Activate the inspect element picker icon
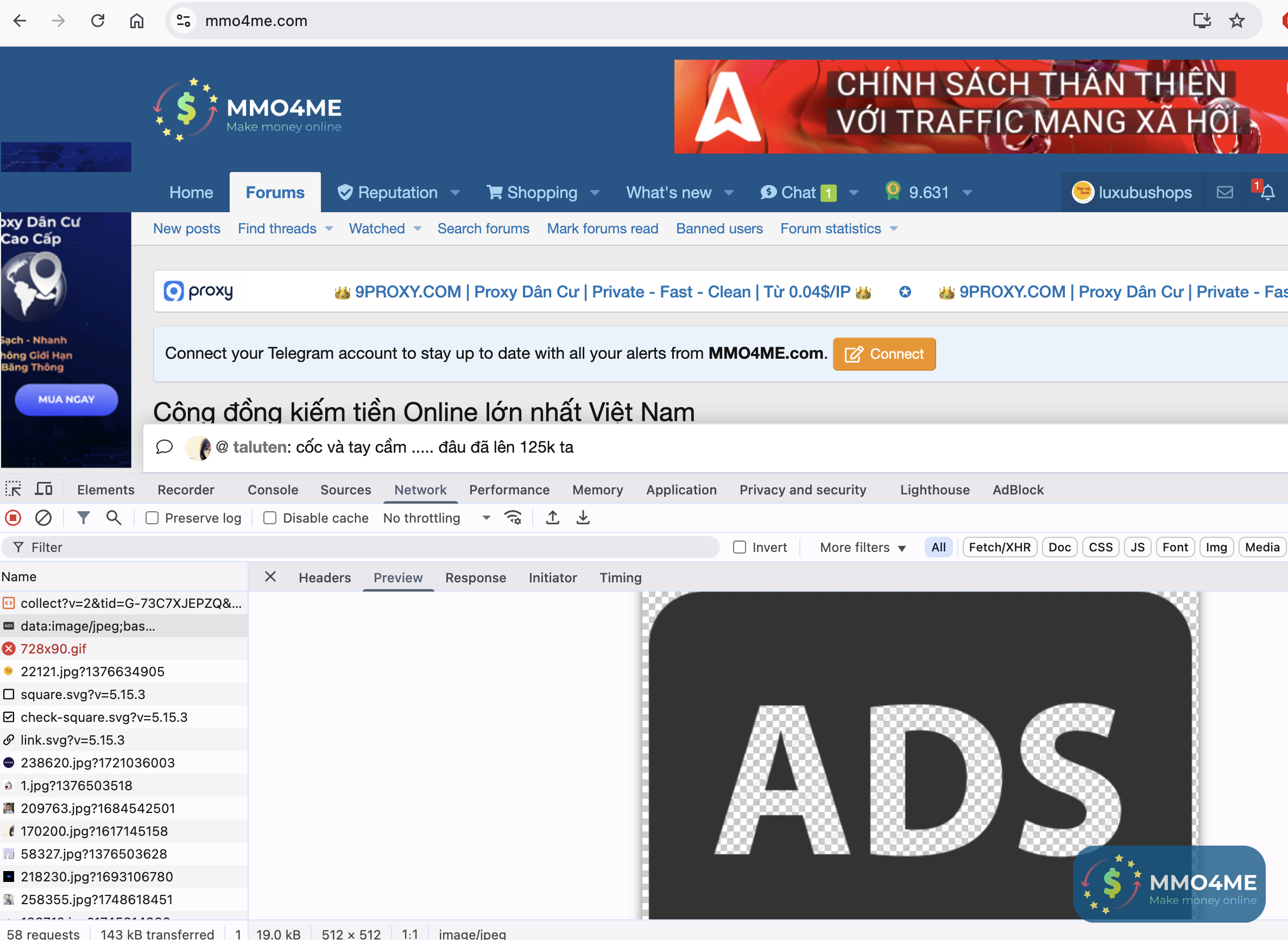The image size is (1288, 940). 13,490
